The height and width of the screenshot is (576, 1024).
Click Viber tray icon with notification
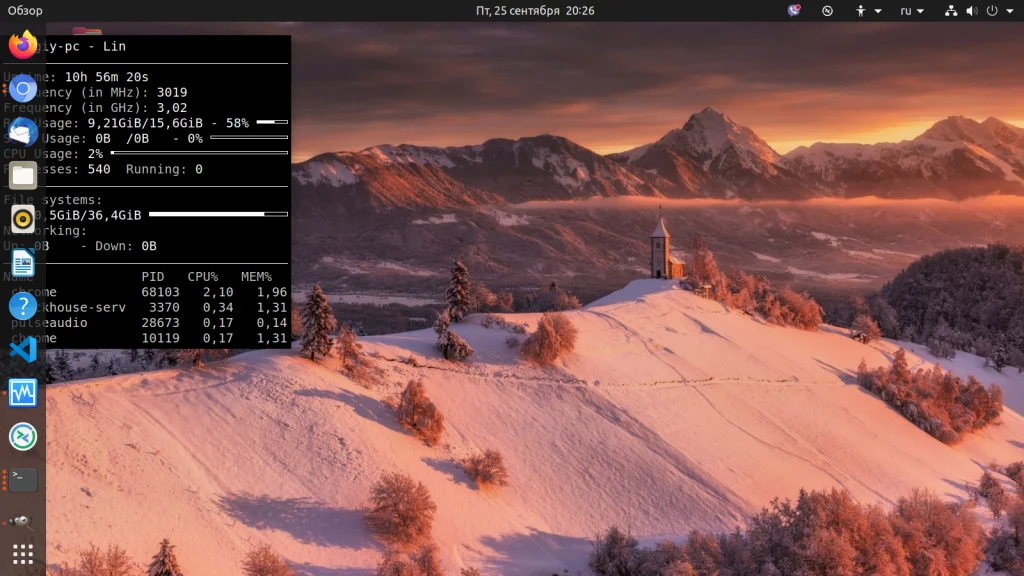point(794,11)
